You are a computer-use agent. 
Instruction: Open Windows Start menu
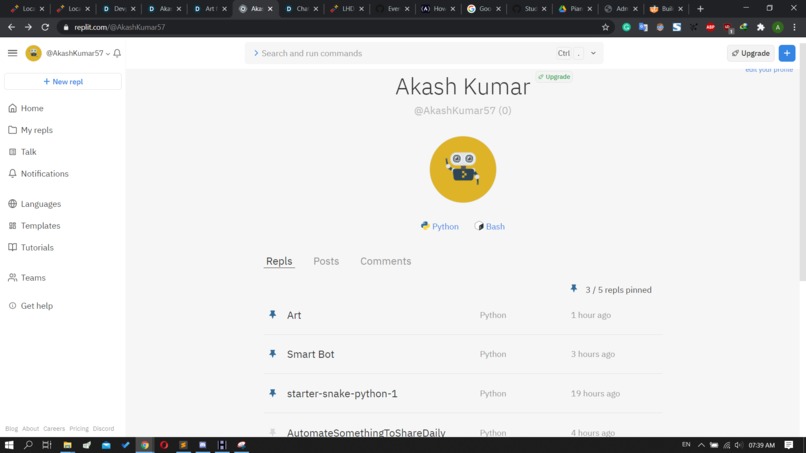coord(9,445)
